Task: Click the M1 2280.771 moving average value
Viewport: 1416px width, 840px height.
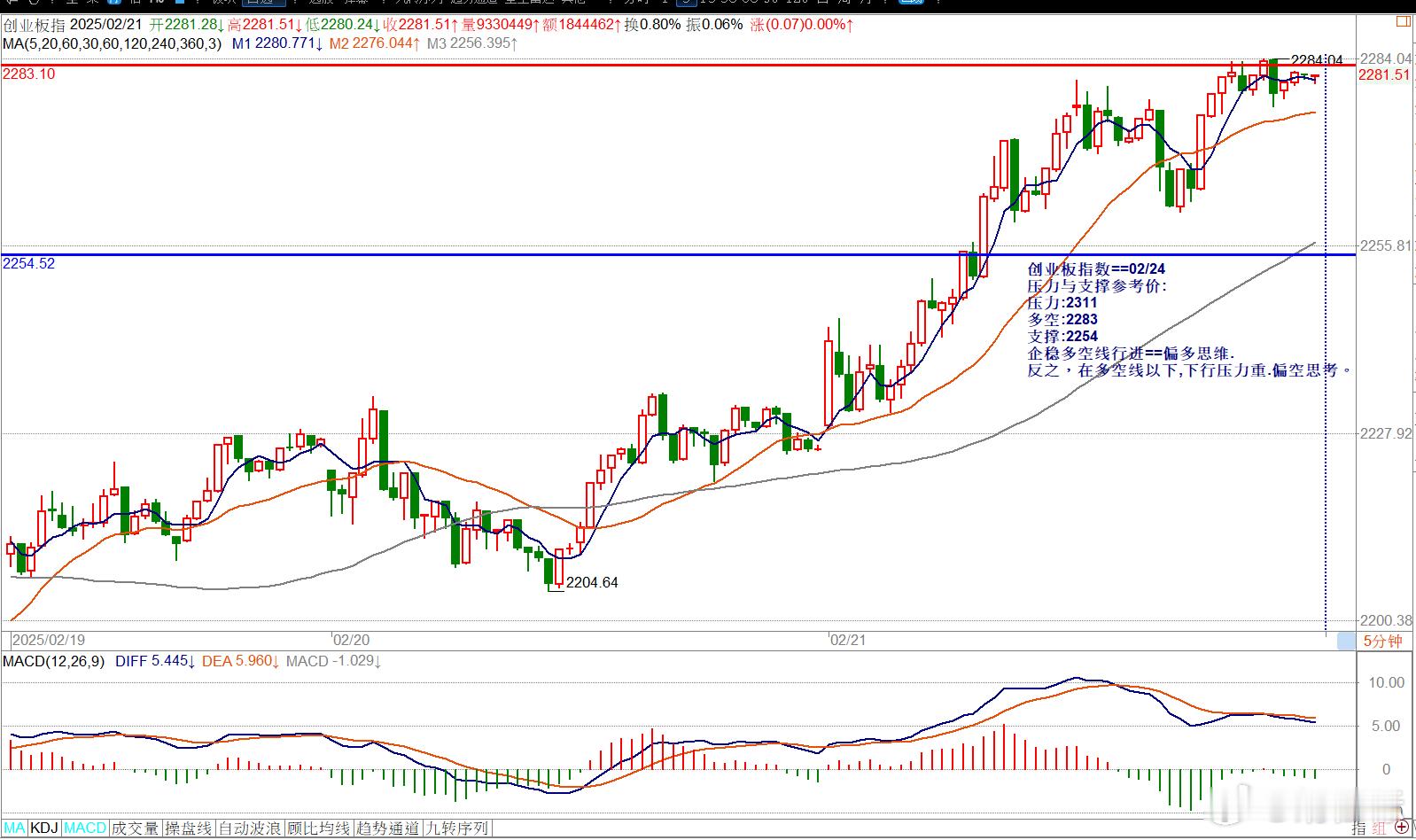Action: pos(277,43)
